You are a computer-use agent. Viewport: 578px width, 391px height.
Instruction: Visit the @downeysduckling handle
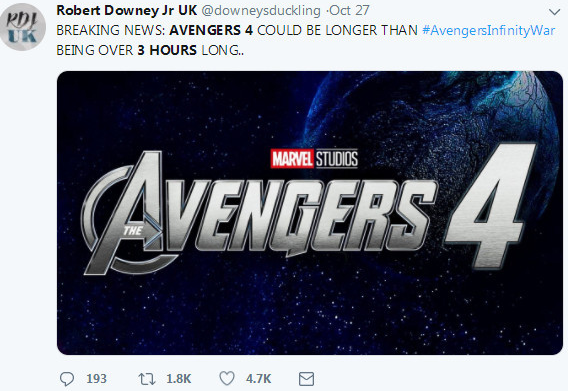[x=261, y=11]
